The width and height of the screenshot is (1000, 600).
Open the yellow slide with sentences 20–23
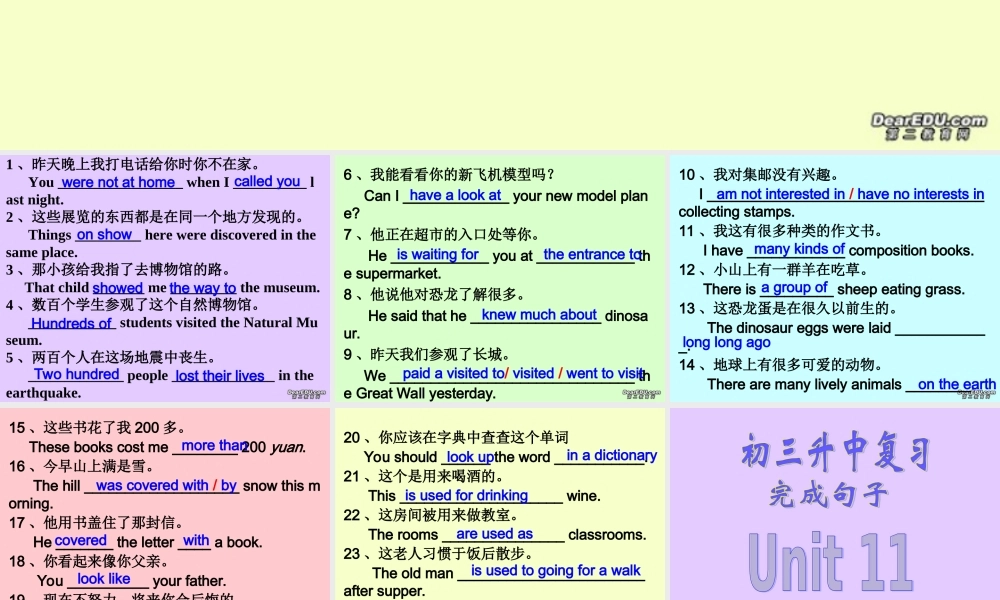pyautogui.click(x=499, y=504)
